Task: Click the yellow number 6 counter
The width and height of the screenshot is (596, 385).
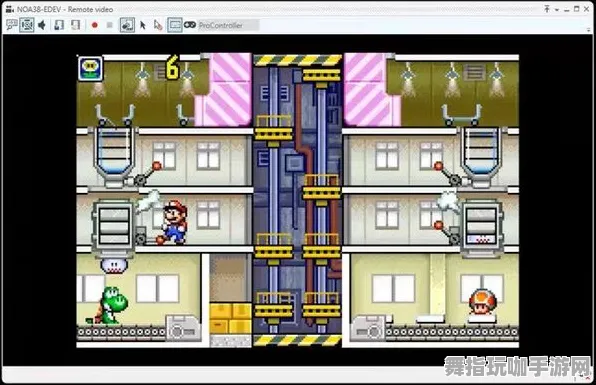Action: pyautogui.click(x=172, y=67)
